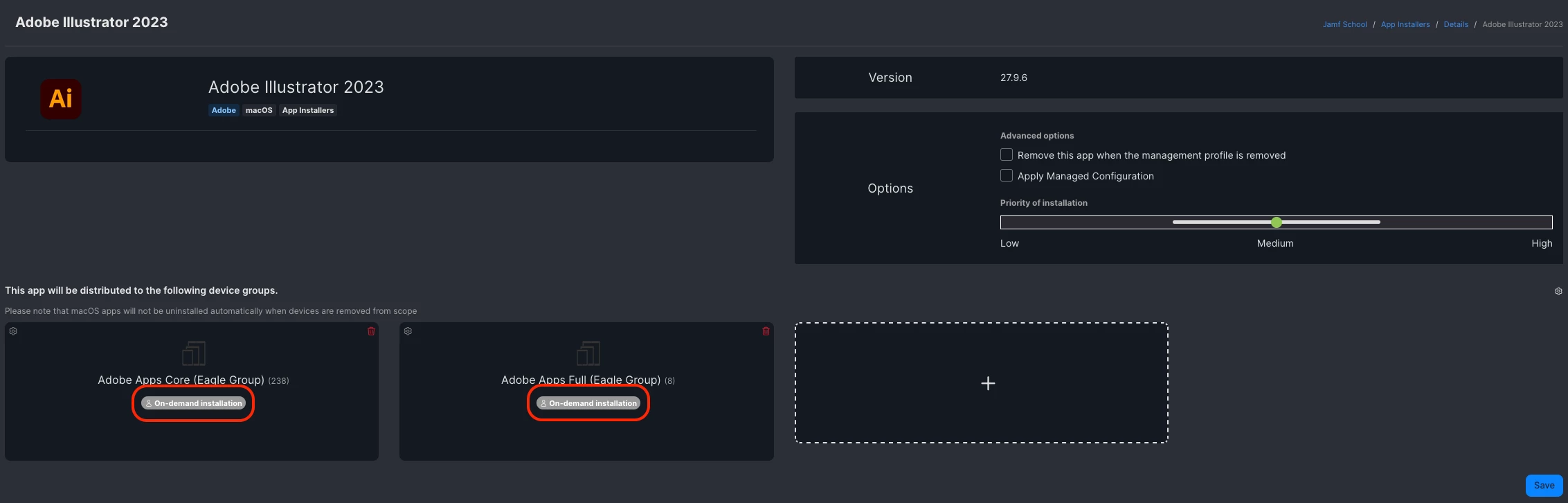
Task: Delete Adobe Apps Core group with trash icon
Action: tap(371, 331)
